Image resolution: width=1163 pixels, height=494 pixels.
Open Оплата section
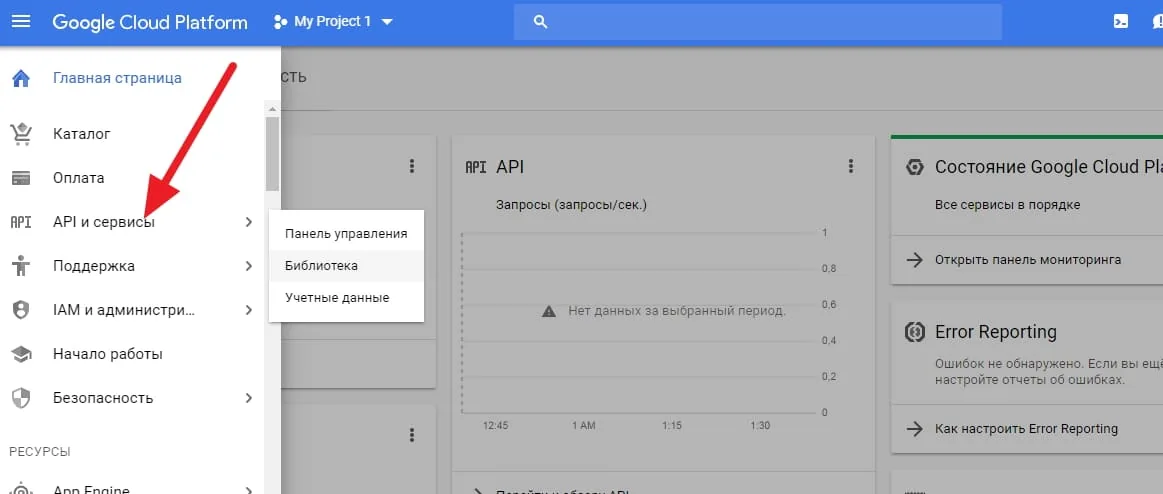coord(79,178)
